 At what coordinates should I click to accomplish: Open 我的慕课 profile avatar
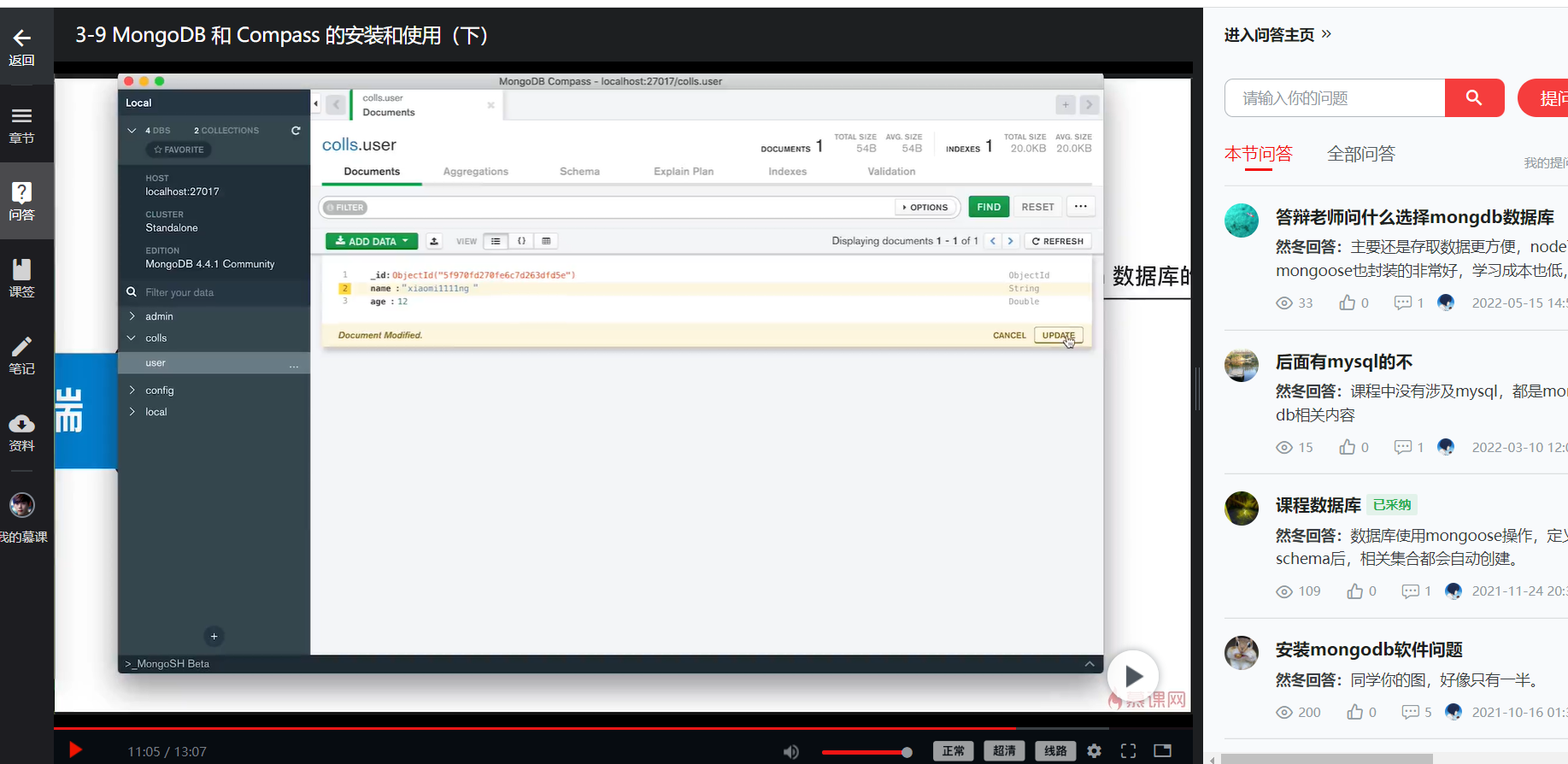point(22,506)
